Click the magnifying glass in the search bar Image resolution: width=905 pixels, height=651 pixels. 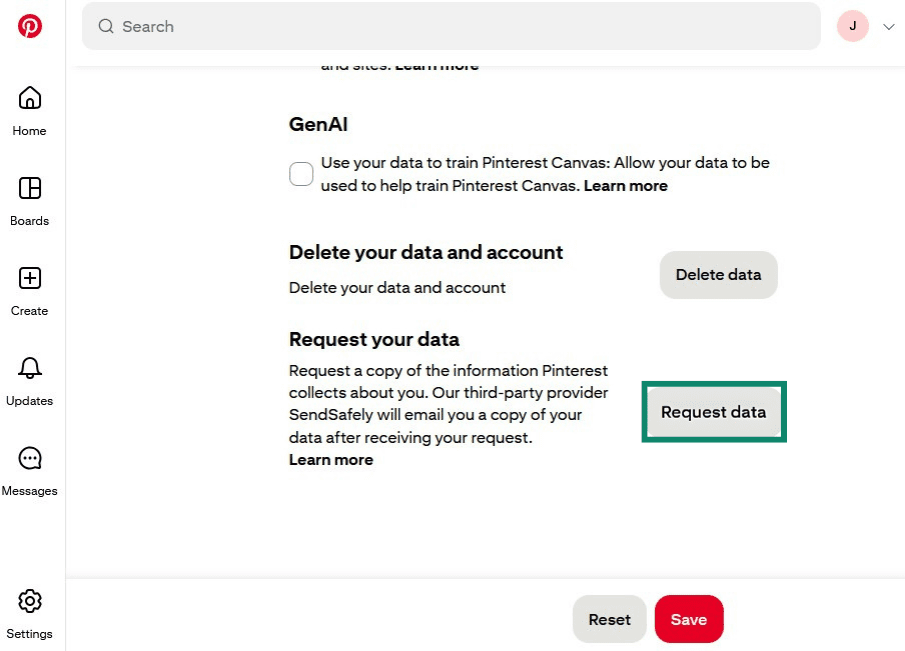(x=105, y=26)
